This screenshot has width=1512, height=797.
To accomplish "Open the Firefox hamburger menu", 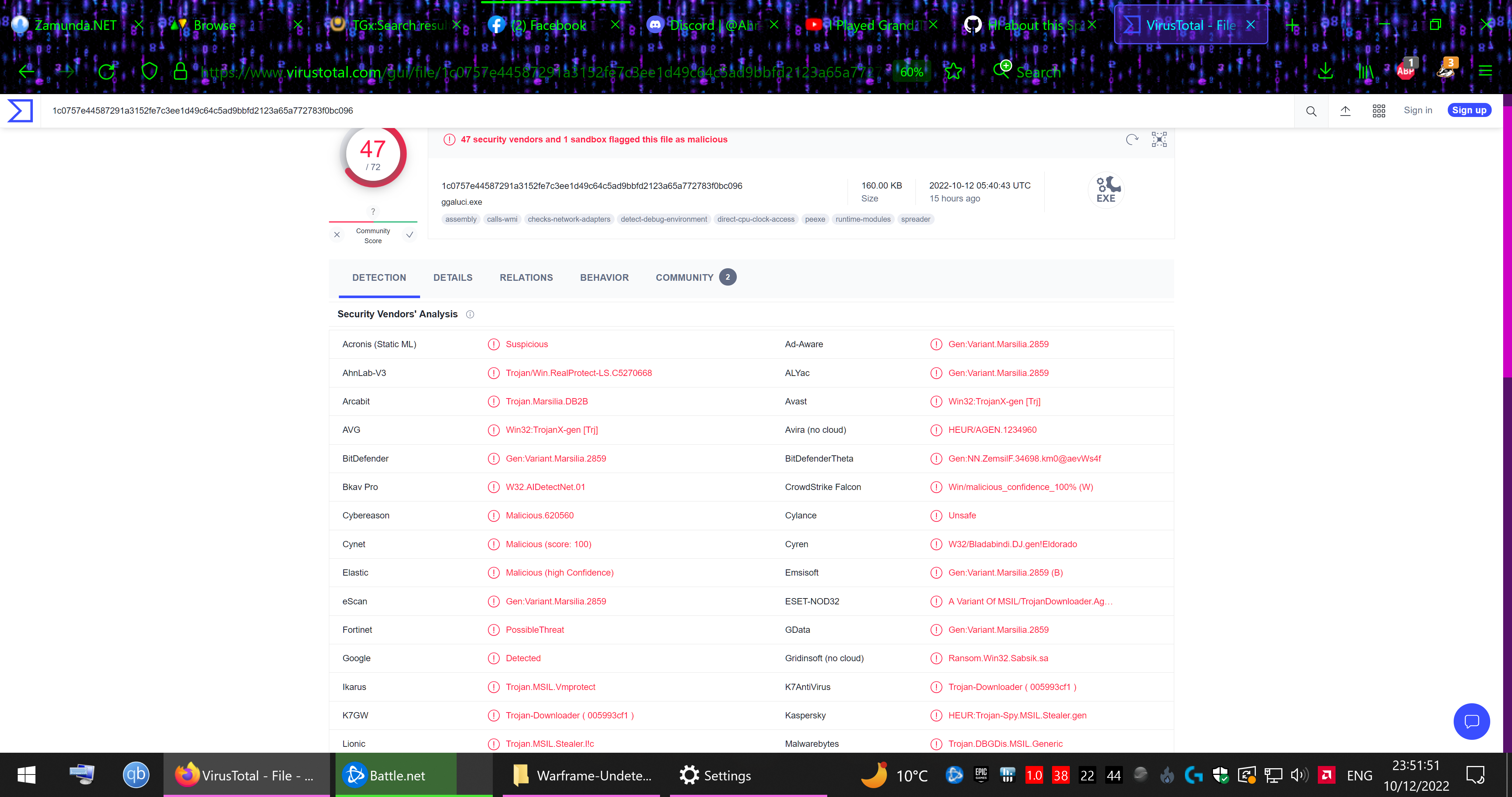I will (1486, 71).
